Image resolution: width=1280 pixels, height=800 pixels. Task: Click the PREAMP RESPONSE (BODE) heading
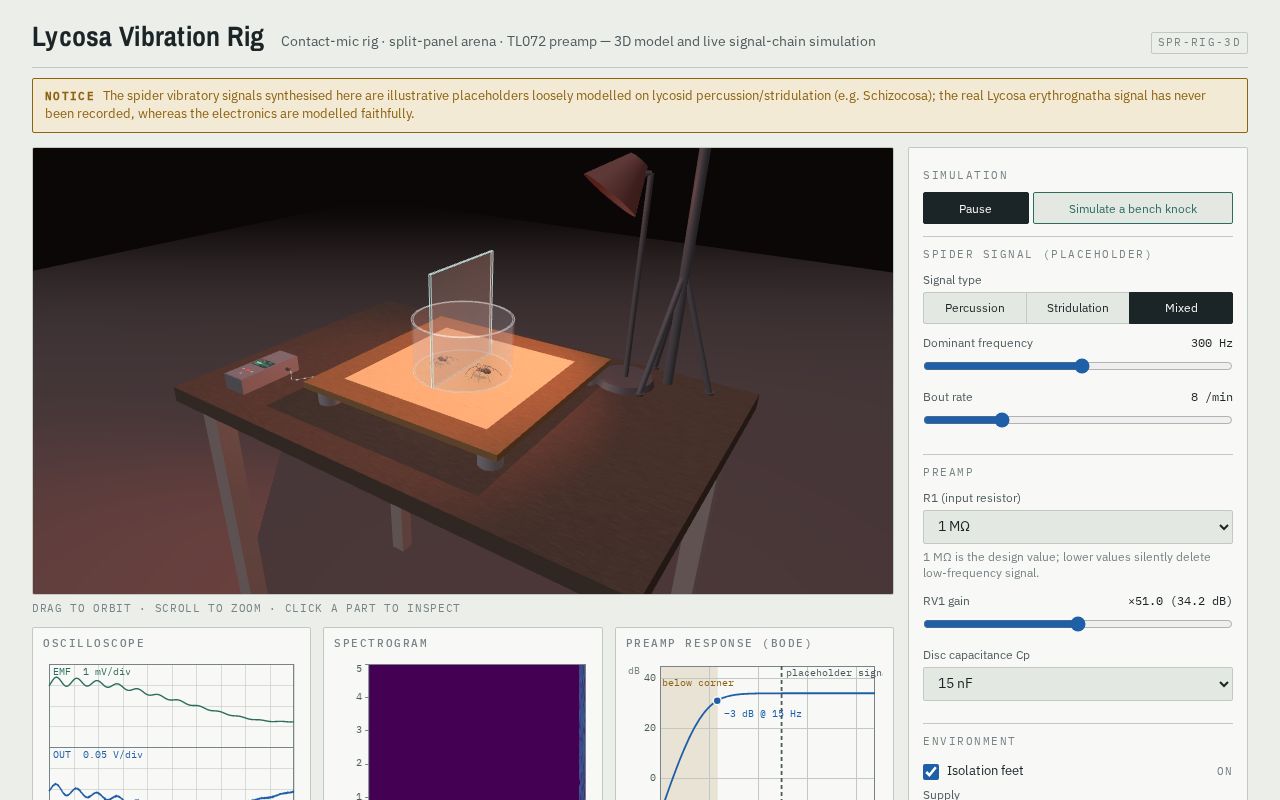click(x=719, y=643)
